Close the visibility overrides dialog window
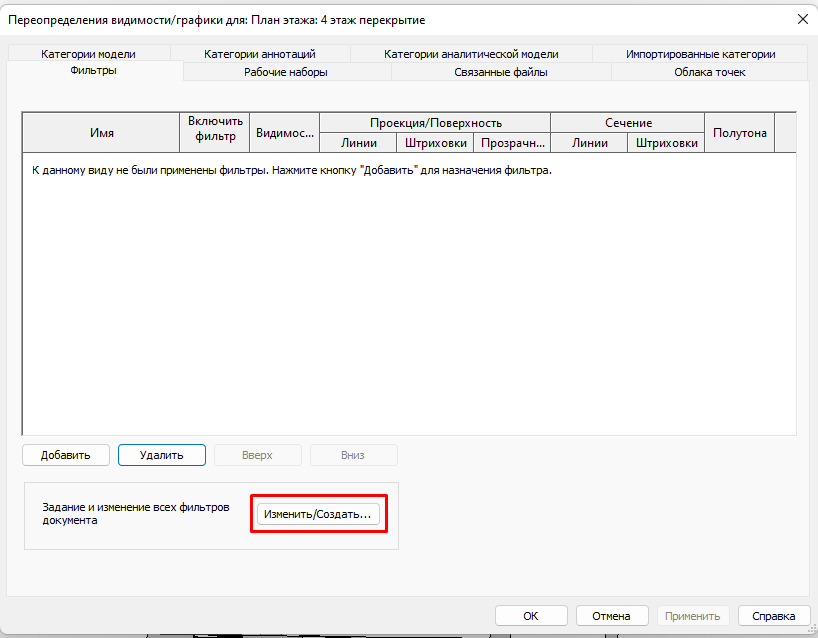 [x=802, y=18]
